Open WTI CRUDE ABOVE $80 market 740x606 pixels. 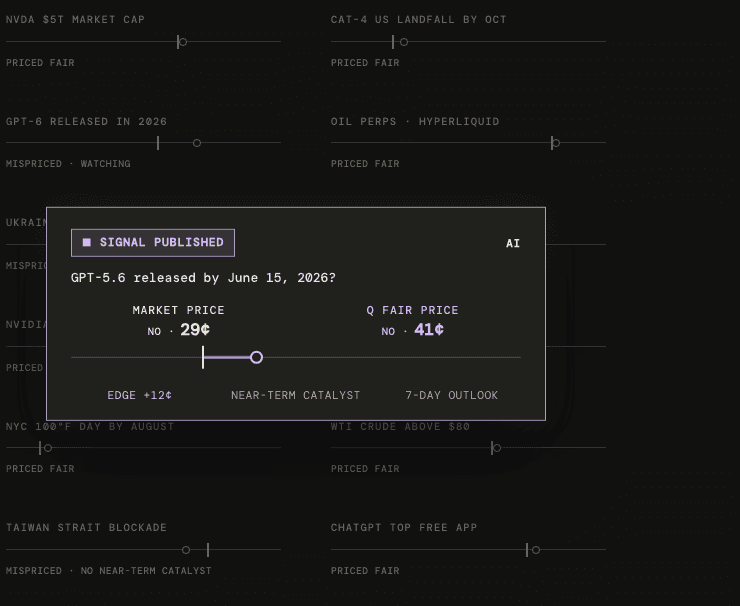(x=400, y=426)
